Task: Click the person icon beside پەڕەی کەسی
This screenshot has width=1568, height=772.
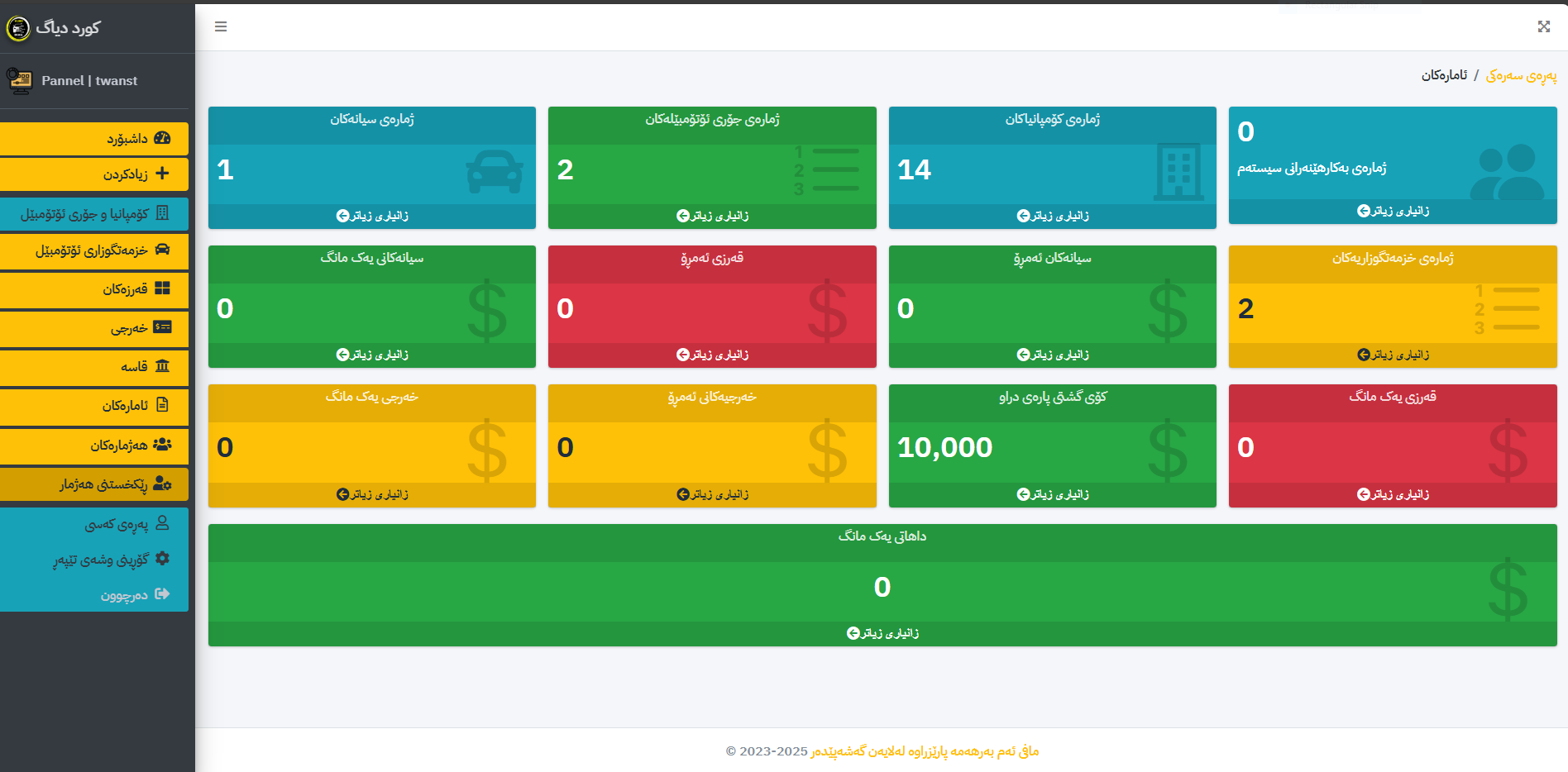Action: coord(162,523)
